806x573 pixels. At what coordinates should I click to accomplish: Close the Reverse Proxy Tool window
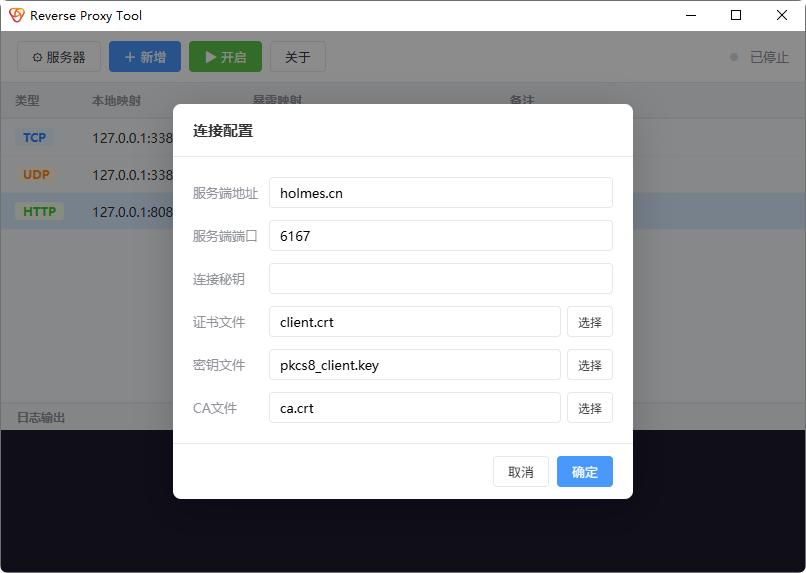coord(782,15)
